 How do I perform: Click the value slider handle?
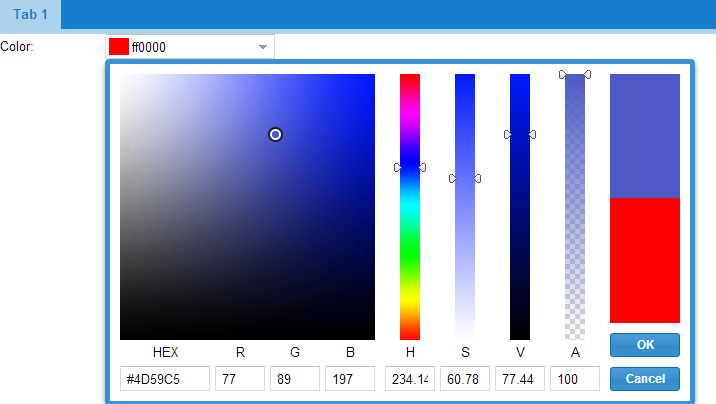point(520,134)
